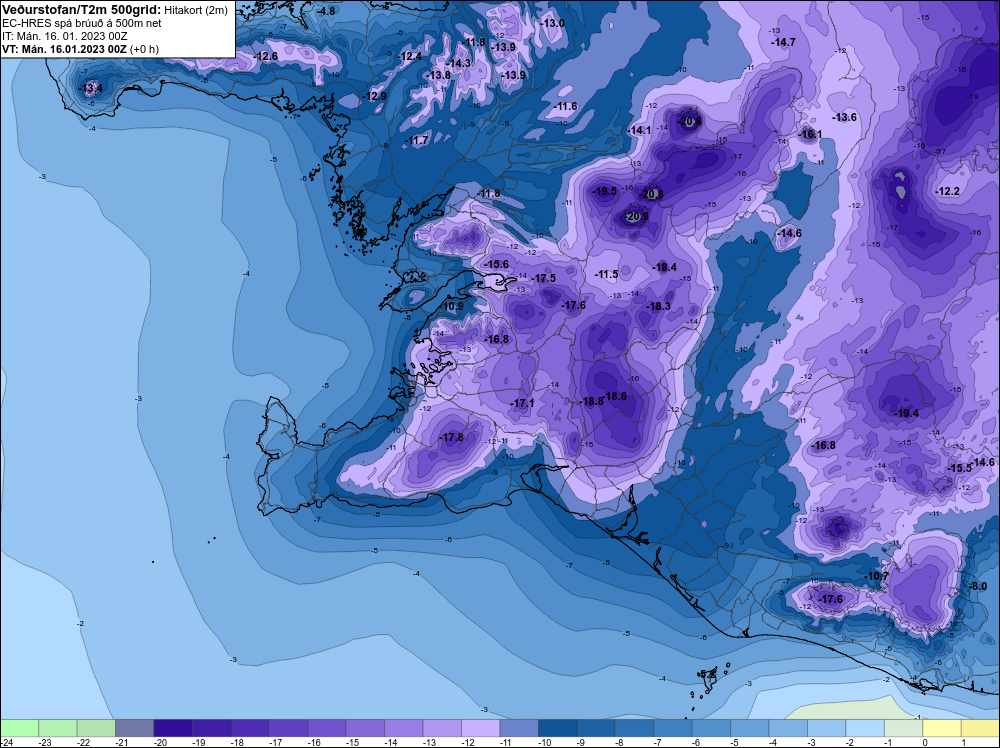The width and height of the screenshot is (1000, 748).
Task: Click the 'Hitakort (2m)' label in the header
Action: tap(196, 10)
